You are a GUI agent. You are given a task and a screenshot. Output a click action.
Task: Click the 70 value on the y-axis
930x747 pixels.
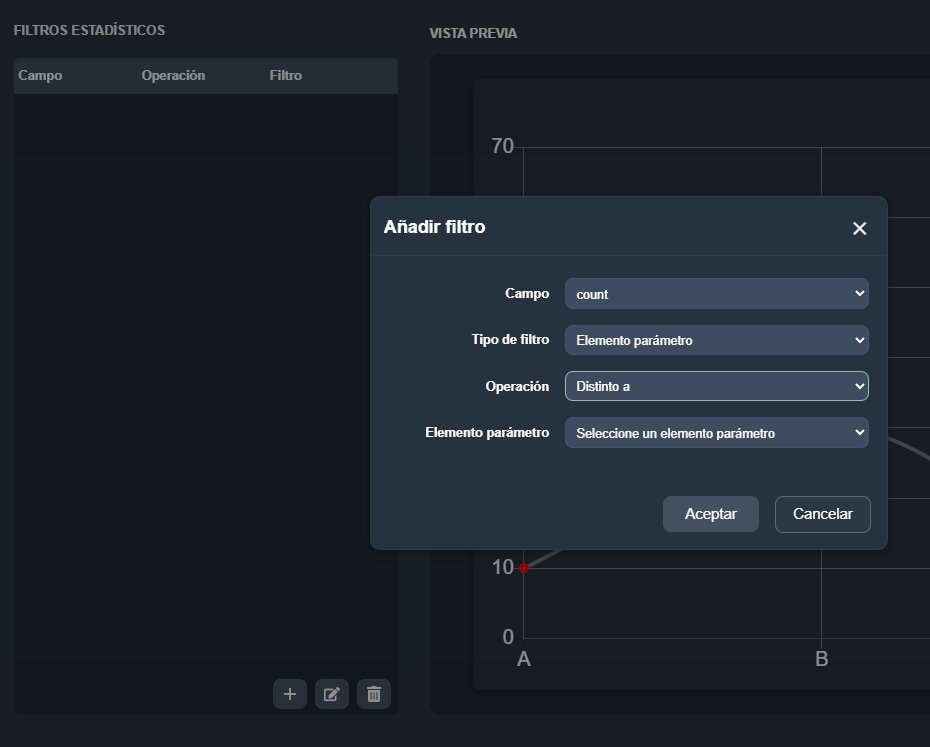502,146
